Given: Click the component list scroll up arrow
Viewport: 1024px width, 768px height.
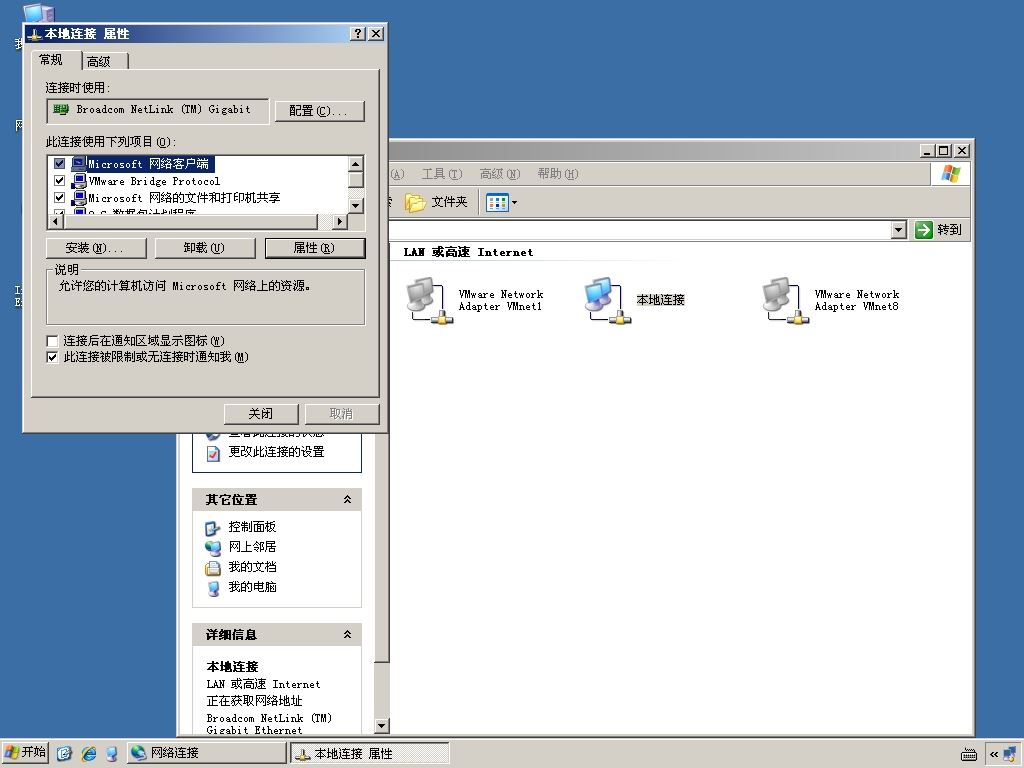Looking at the screenshot, I should pos(355,164).
